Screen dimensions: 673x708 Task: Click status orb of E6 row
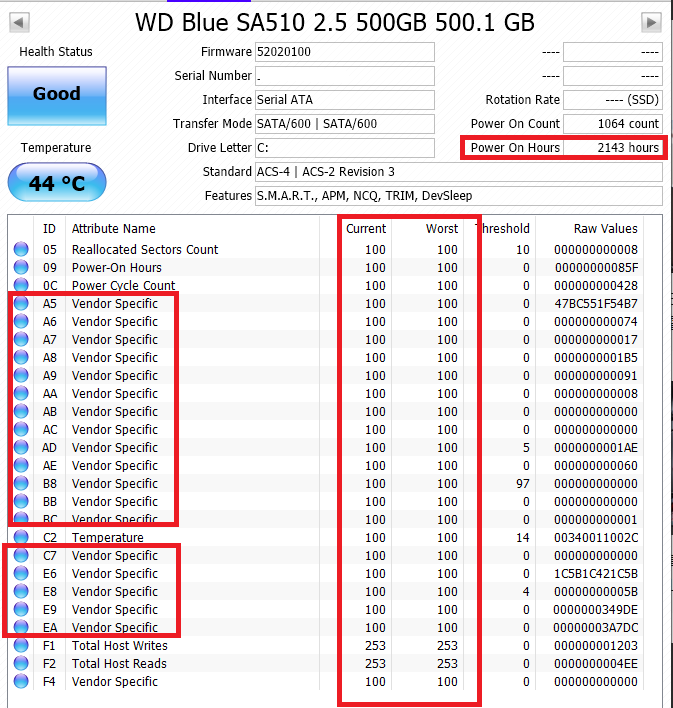(x=21, y=573)
